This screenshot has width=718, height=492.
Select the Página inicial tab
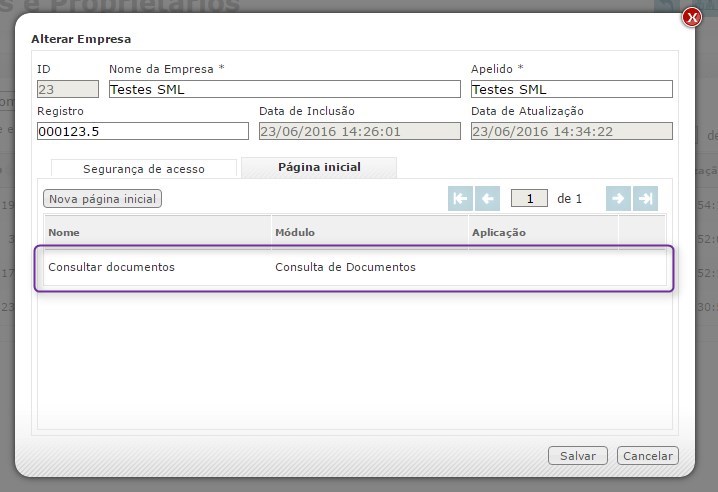click(x=319, y=167)
